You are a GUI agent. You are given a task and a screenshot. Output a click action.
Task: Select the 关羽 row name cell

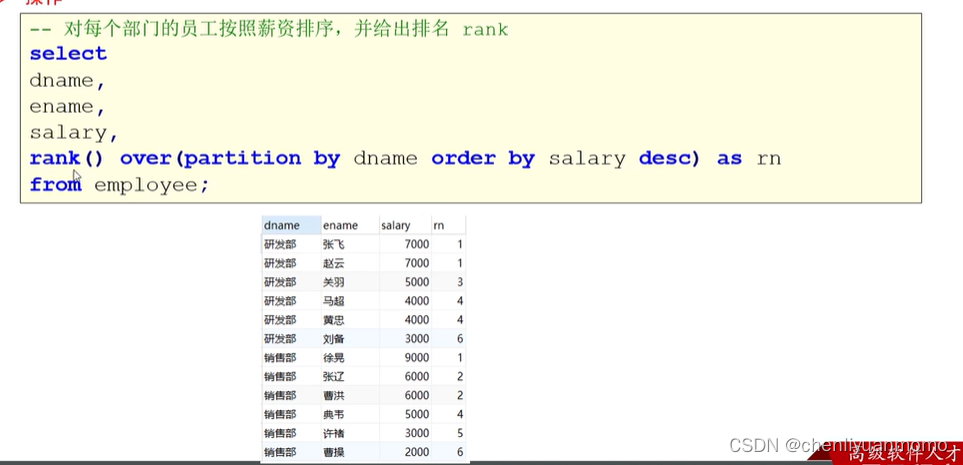(x=349, y=282)
